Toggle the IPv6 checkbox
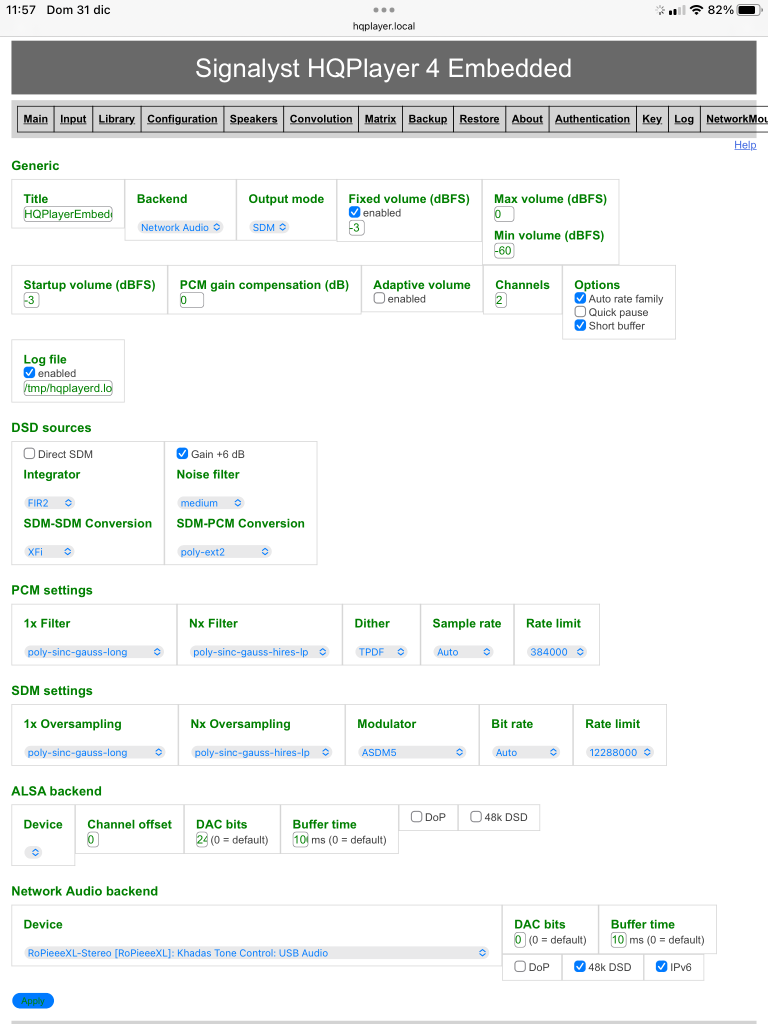The width and height of the screenshot is (768, 1024). (x=661, y=967)
